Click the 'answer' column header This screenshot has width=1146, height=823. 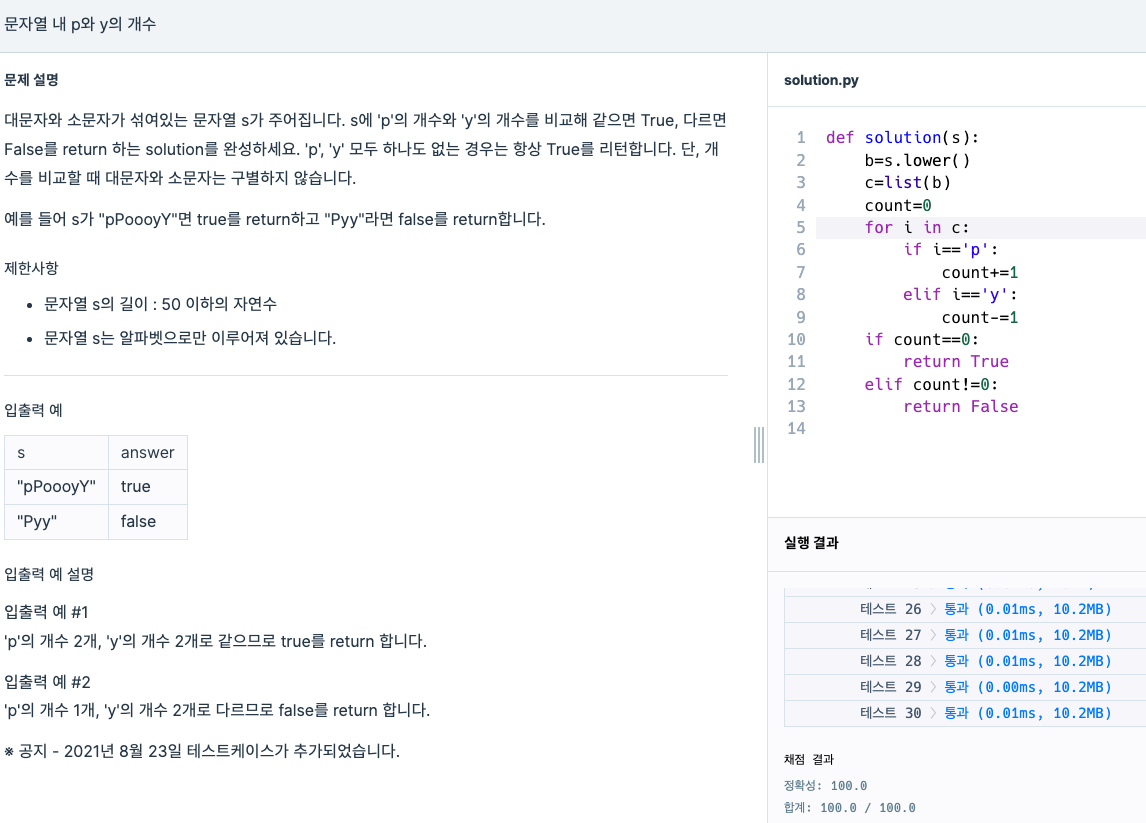[x=148, y=453]
